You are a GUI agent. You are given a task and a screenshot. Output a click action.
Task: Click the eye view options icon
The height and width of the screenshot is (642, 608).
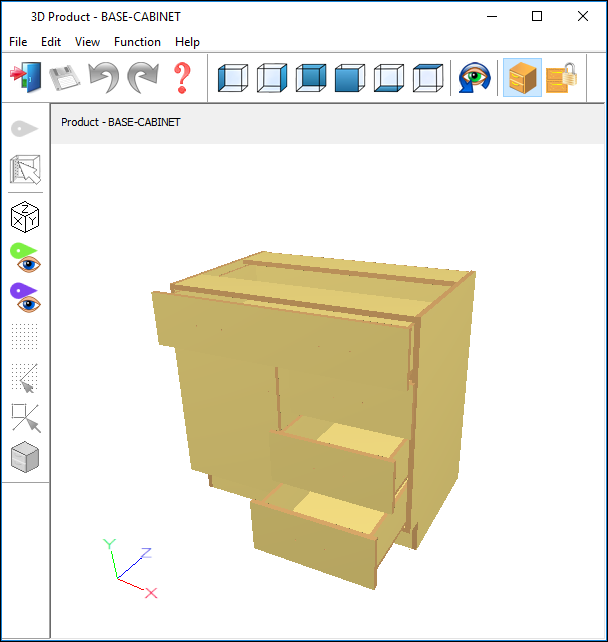tap(474, 78)
